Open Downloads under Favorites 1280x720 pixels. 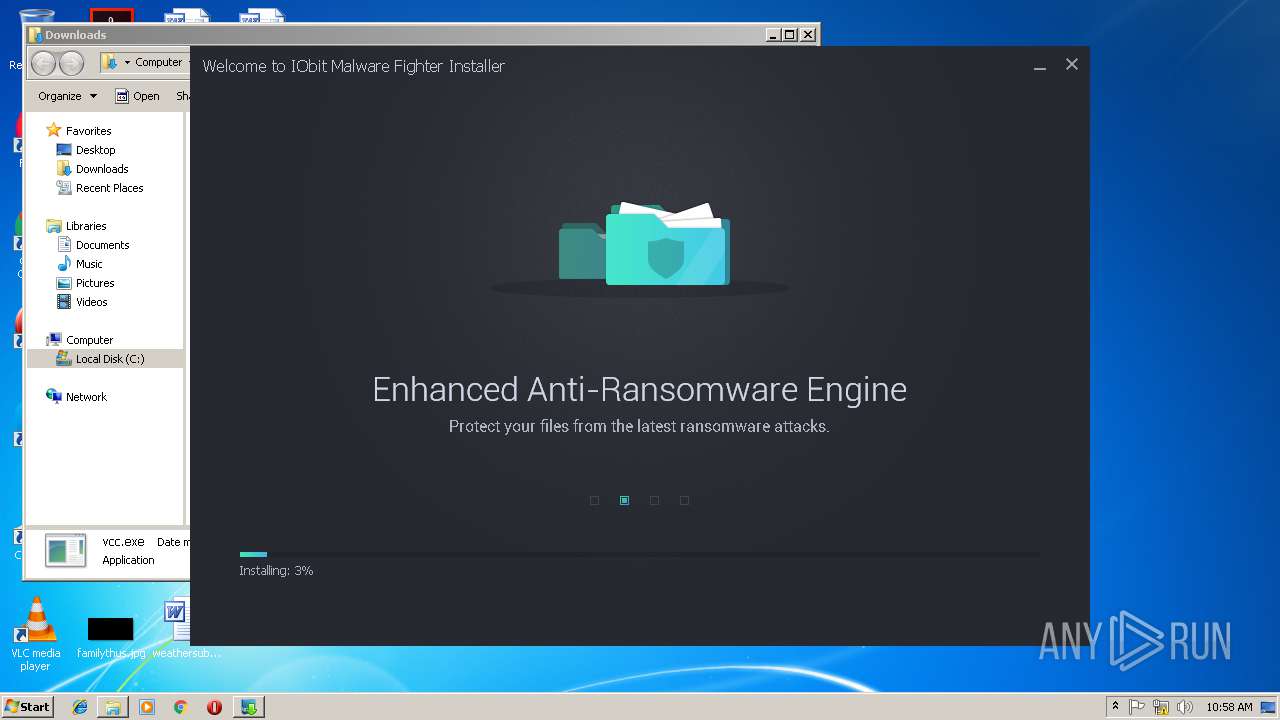click(x=102, y=169)
